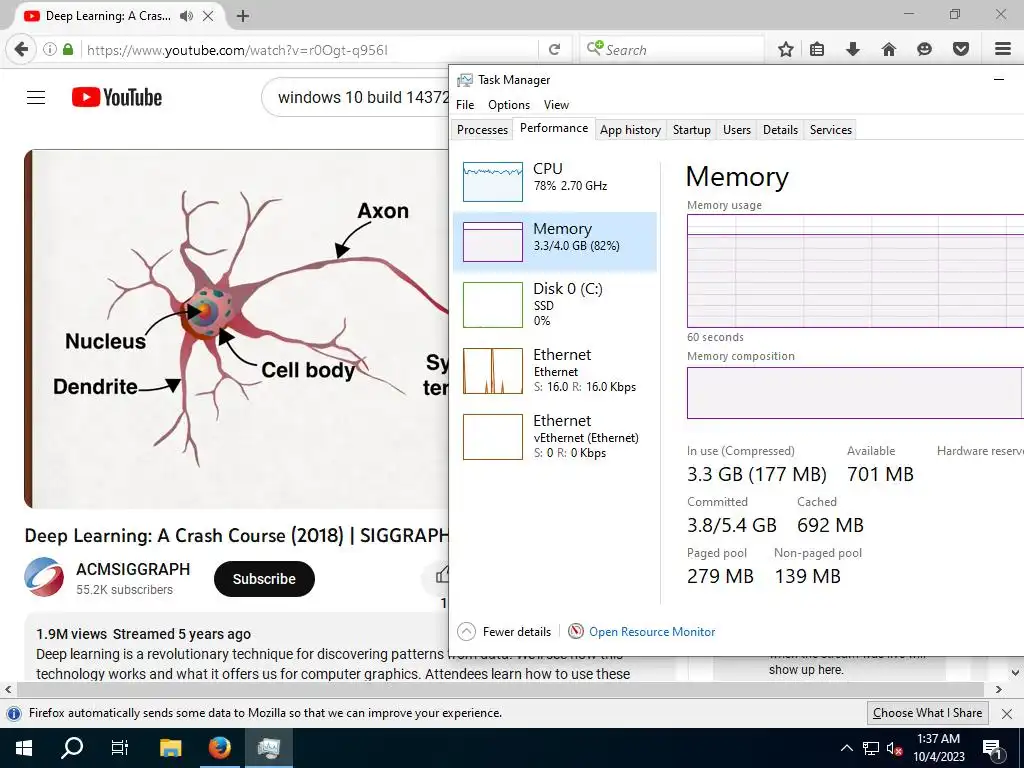Click the site information icon in address bar

click(50, 50)
